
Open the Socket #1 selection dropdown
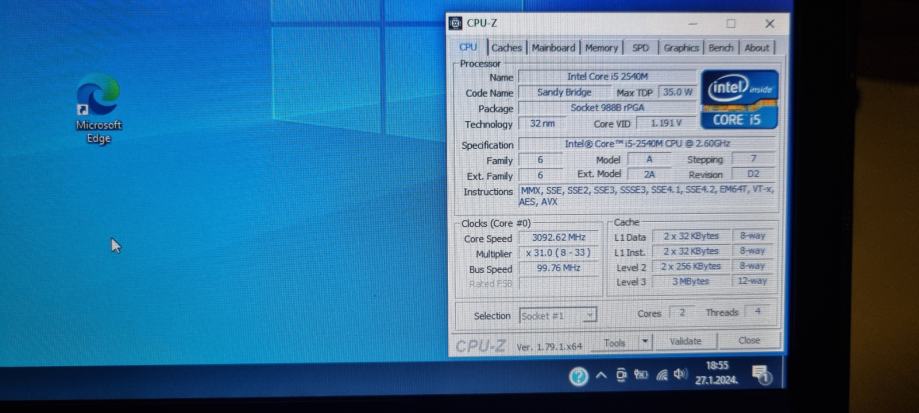tap(557, 315)
